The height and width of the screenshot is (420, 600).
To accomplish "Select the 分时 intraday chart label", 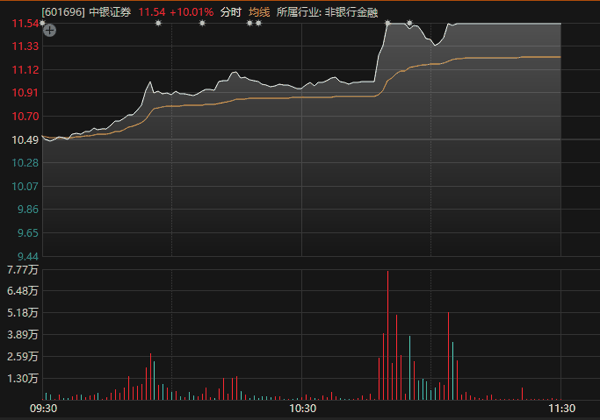I will point(231,12).
